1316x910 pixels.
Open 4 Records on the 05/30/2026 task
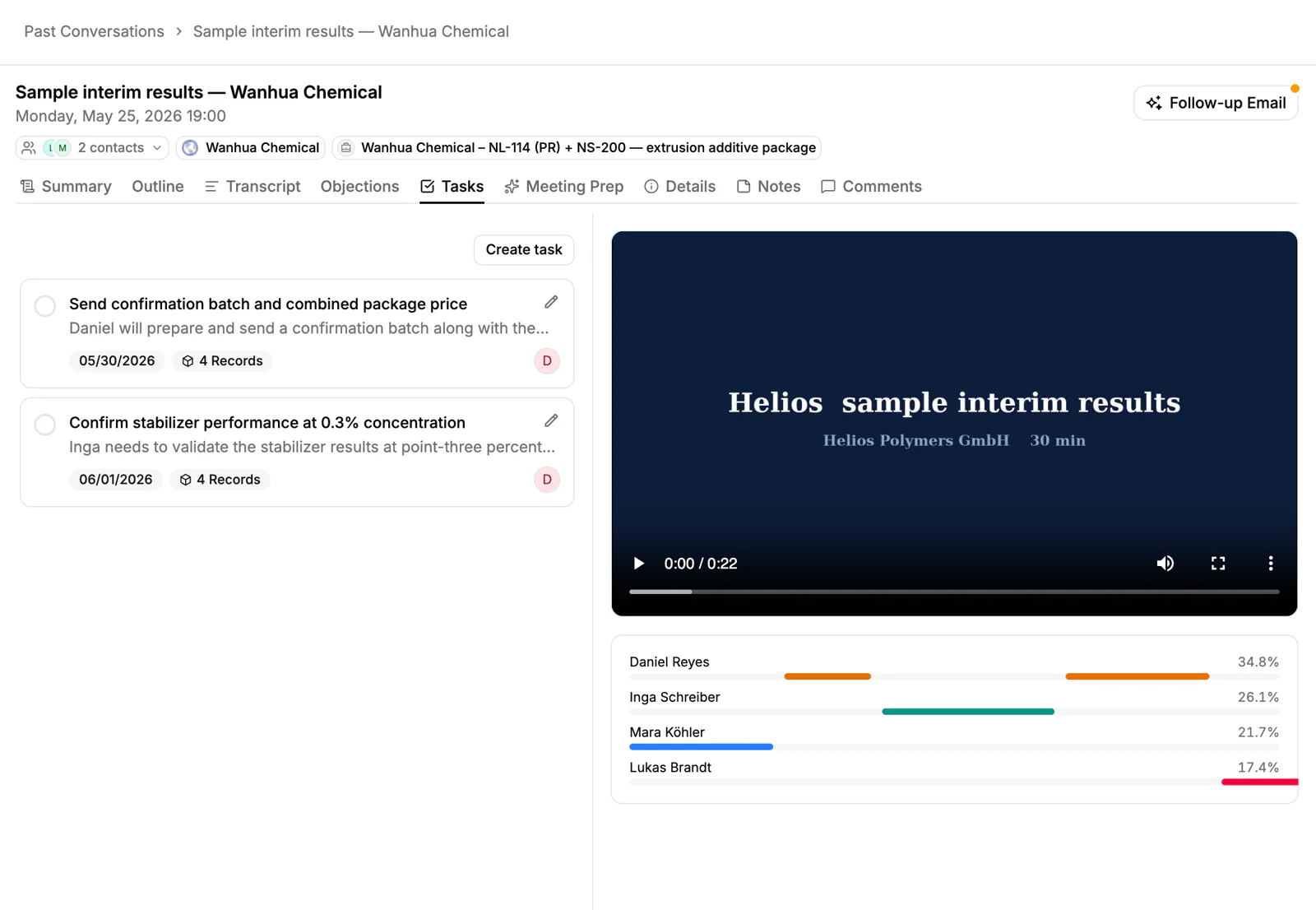coord(222,361)
